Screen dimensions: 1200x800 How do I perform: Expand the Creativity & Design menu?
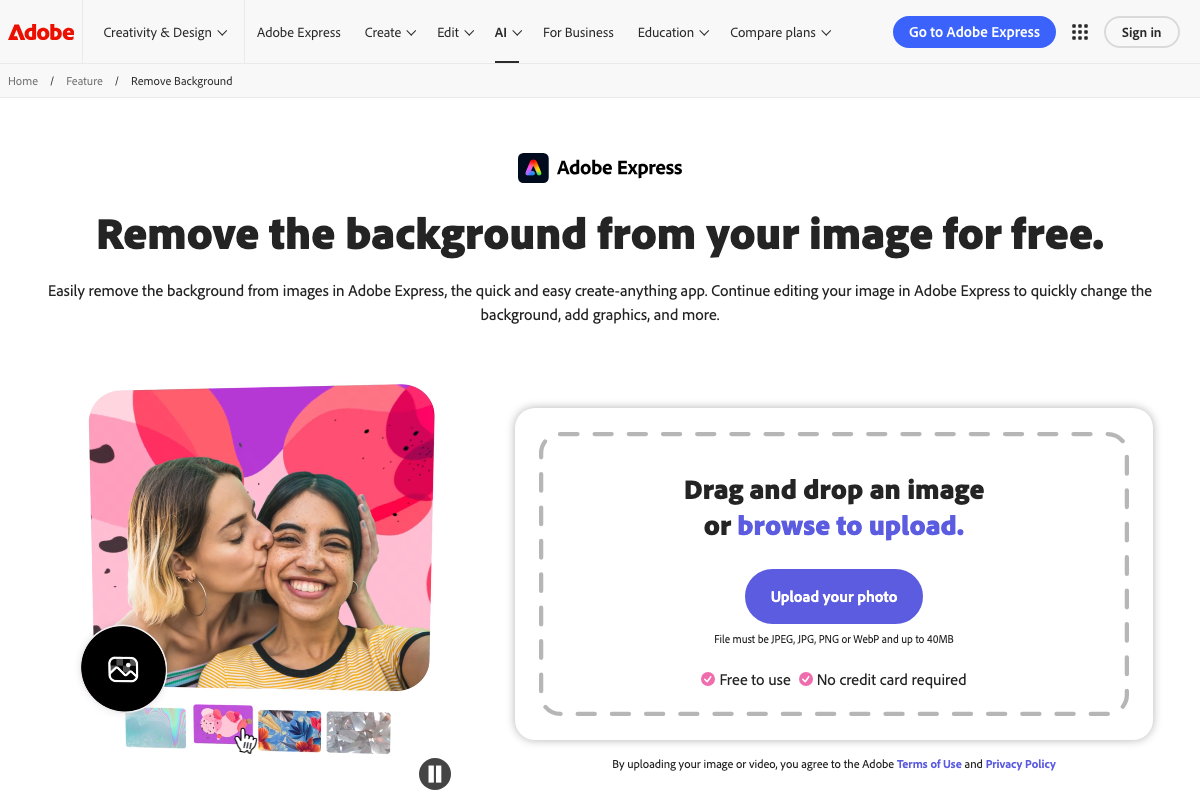pos(163,31)
